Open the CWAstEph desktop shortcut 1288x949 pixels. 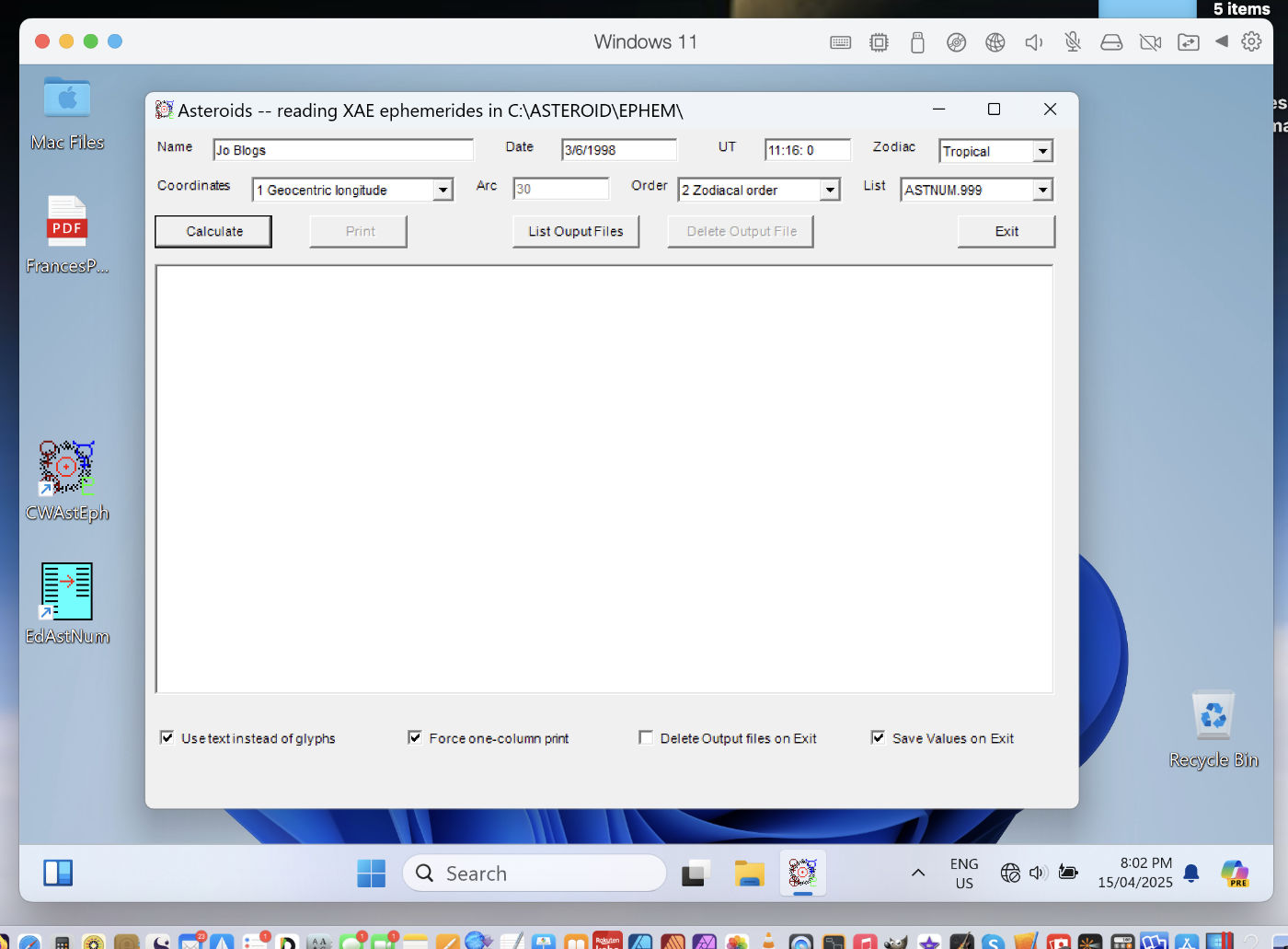[66, 468]
